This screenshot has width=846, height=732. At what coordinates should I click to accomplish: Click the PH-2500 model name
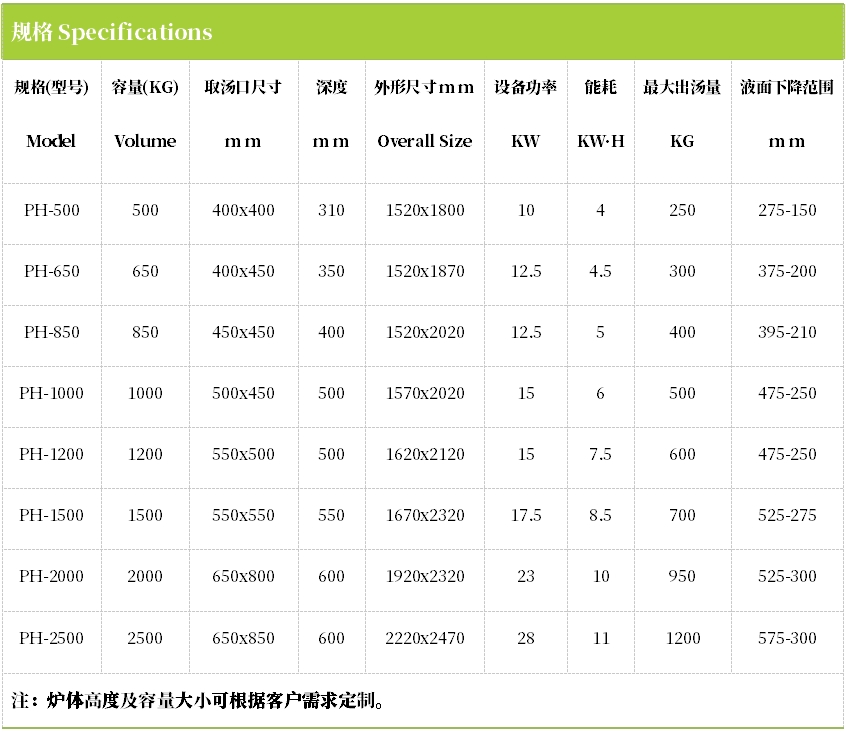click(x=51, y=638)
